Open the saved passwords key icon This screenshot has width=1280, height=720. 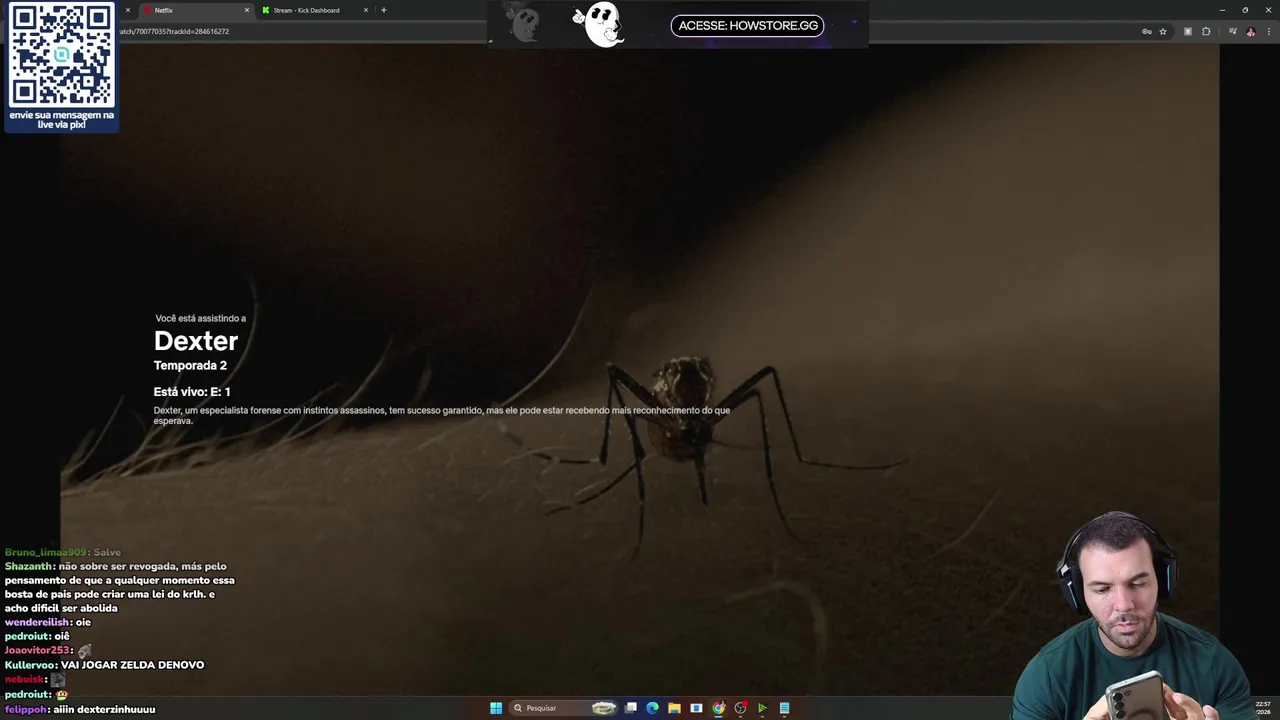pyautogui.click(x=1147, y=31)
